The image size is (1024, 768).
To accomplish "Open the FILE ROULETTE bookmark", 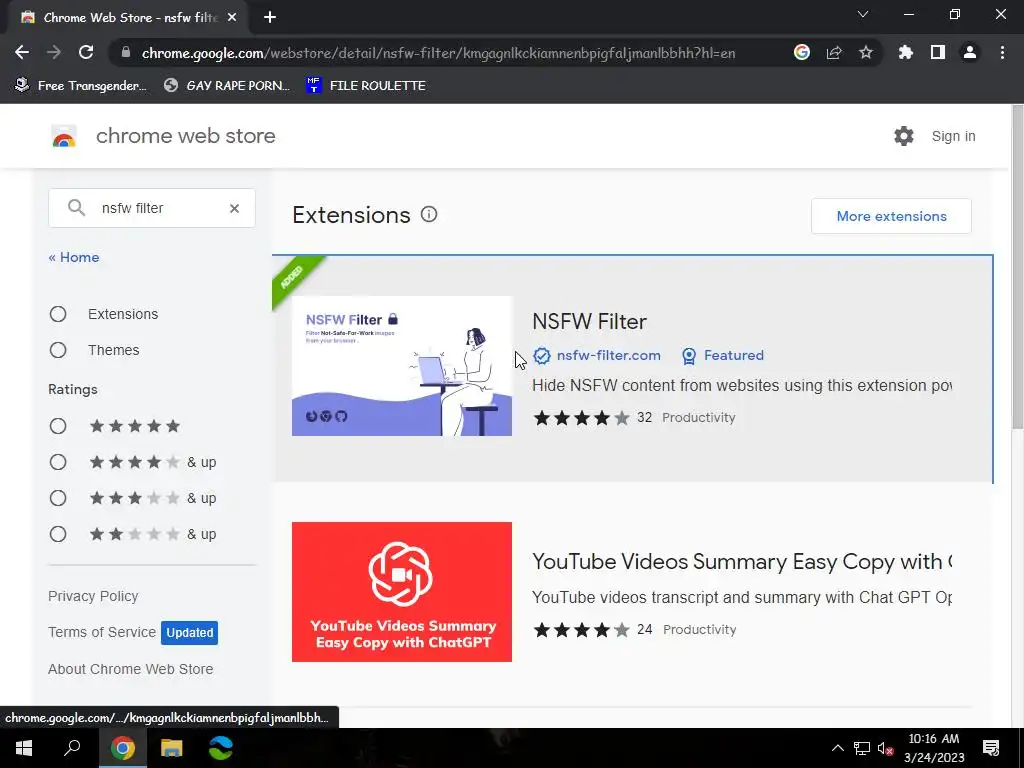I will click(366, 86).
